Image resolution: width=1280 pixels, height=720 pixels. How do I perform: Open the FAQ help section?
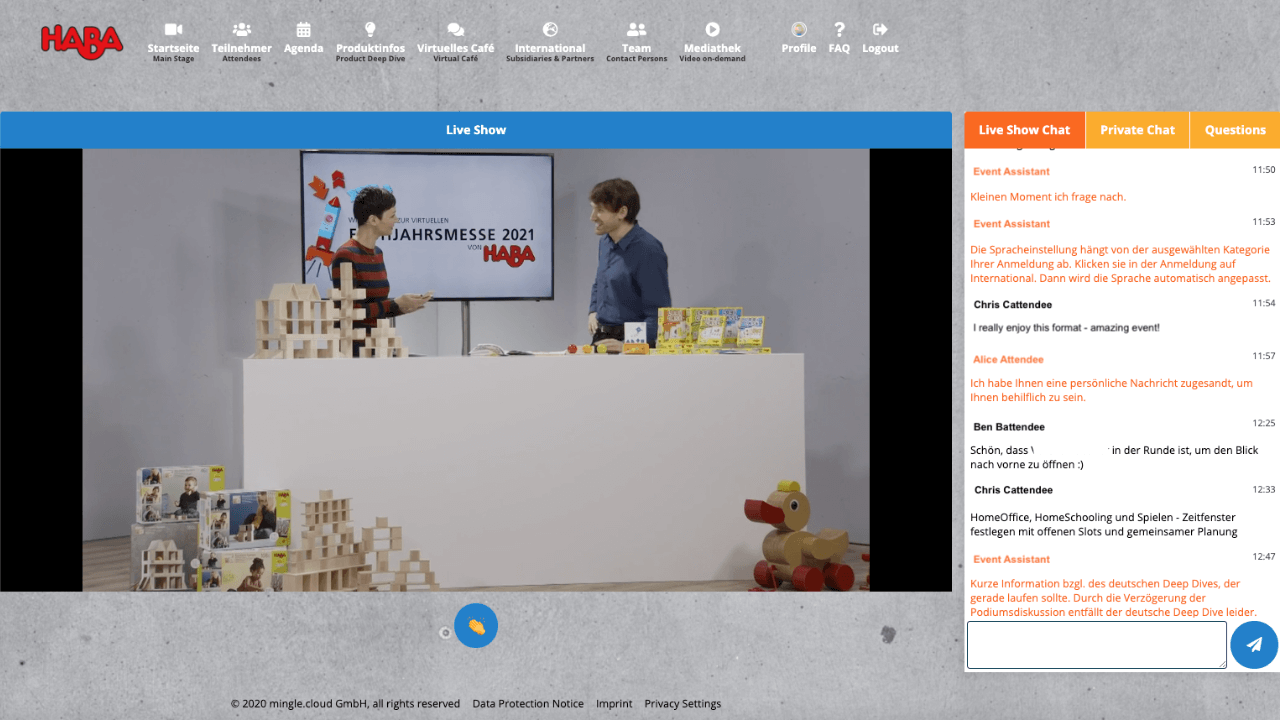[x=839, y=40]
